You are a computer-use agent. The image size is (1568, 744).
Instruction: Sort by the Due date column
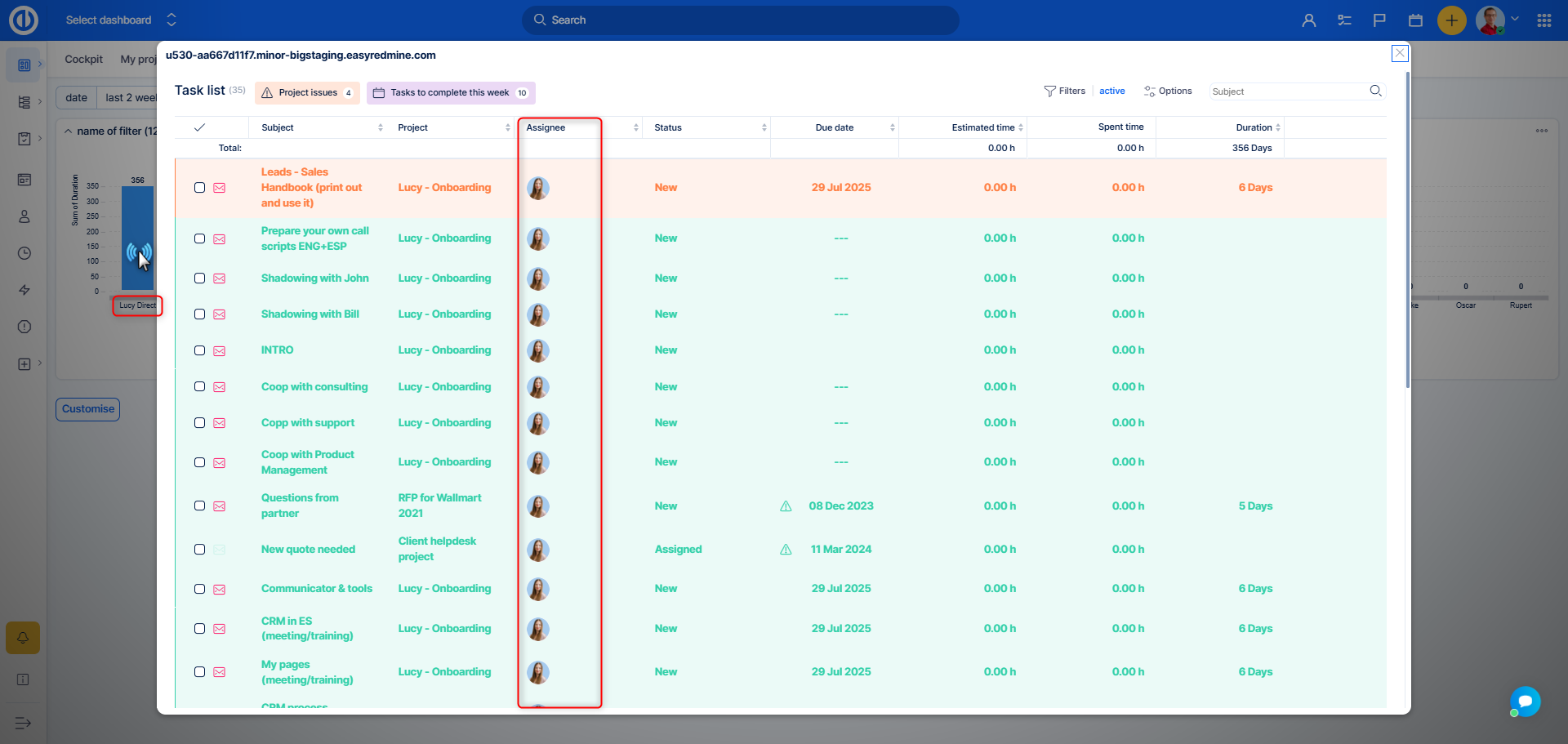click(x=834, y=127)
